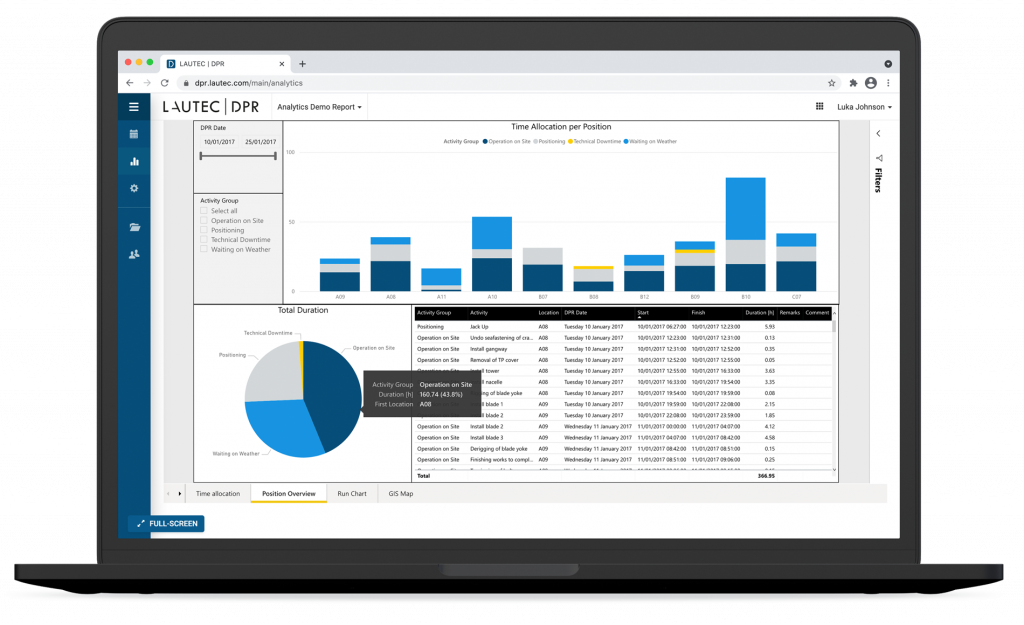Open the projects folder icon in the sidebar
The width and height of the screenshot is (1024, 625).
133,227
